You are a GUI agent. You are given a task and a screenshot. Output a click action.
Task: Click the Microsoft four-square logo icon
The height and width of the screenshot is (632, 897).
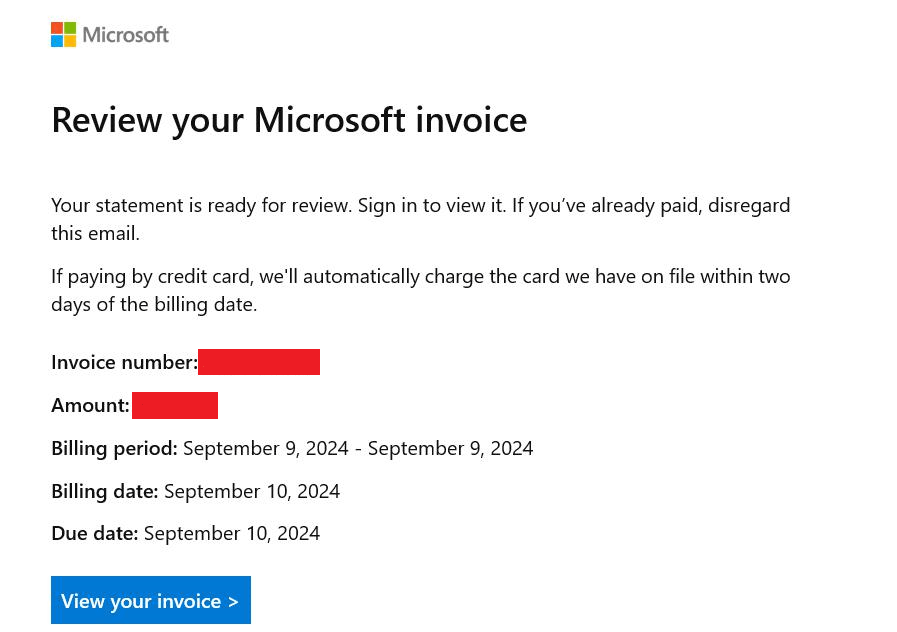(x=64, y=35)
